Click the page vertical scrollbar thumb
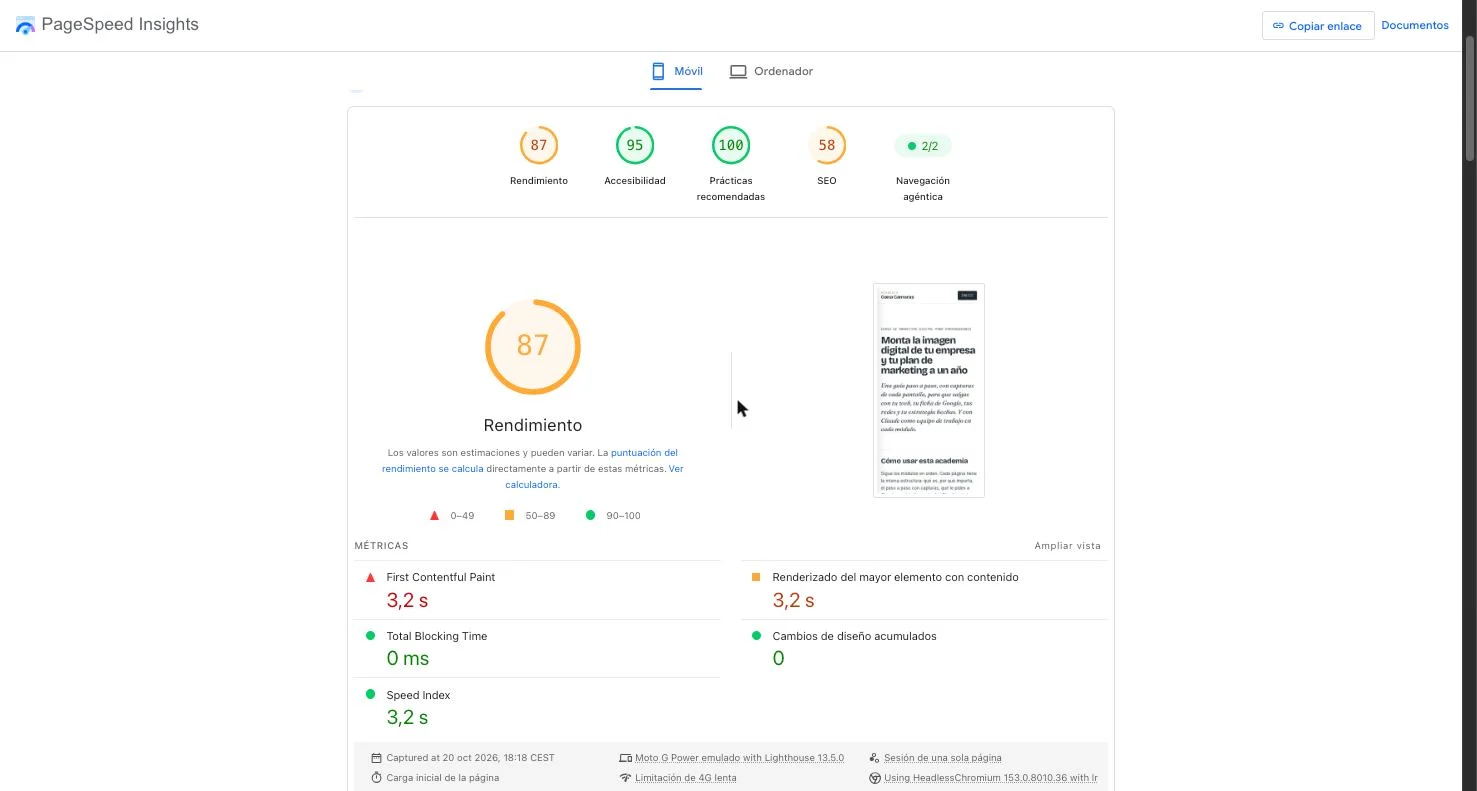The image size is (1477, 791). click(1470, 98)
